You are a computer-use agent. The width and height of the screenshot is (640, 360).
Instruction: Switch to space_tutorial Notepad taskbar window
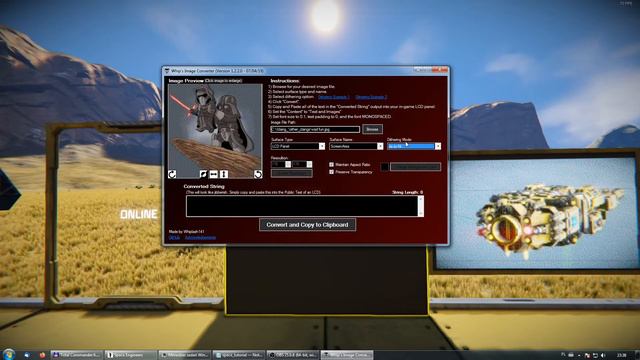(x=238, y=355)
